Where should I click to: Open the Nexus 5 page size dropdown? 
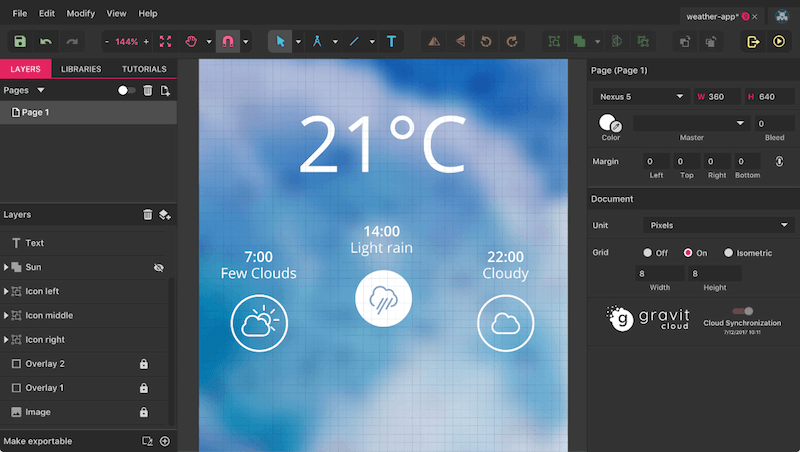pyautogui.click(x=640, y=97)
